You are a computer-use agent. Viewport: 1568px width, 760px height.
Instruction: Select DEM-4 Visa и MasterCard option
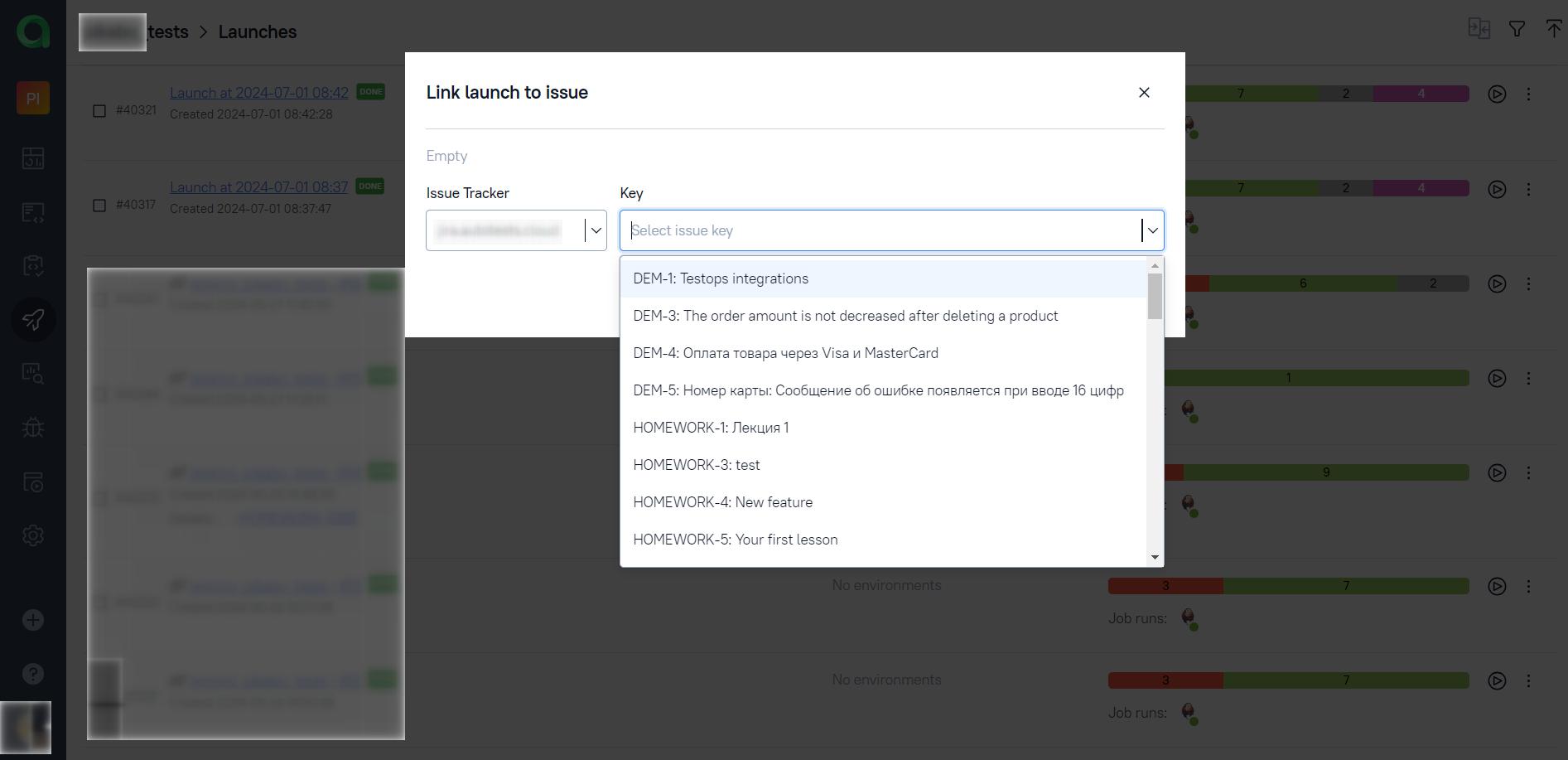click(x=884, y=353)
